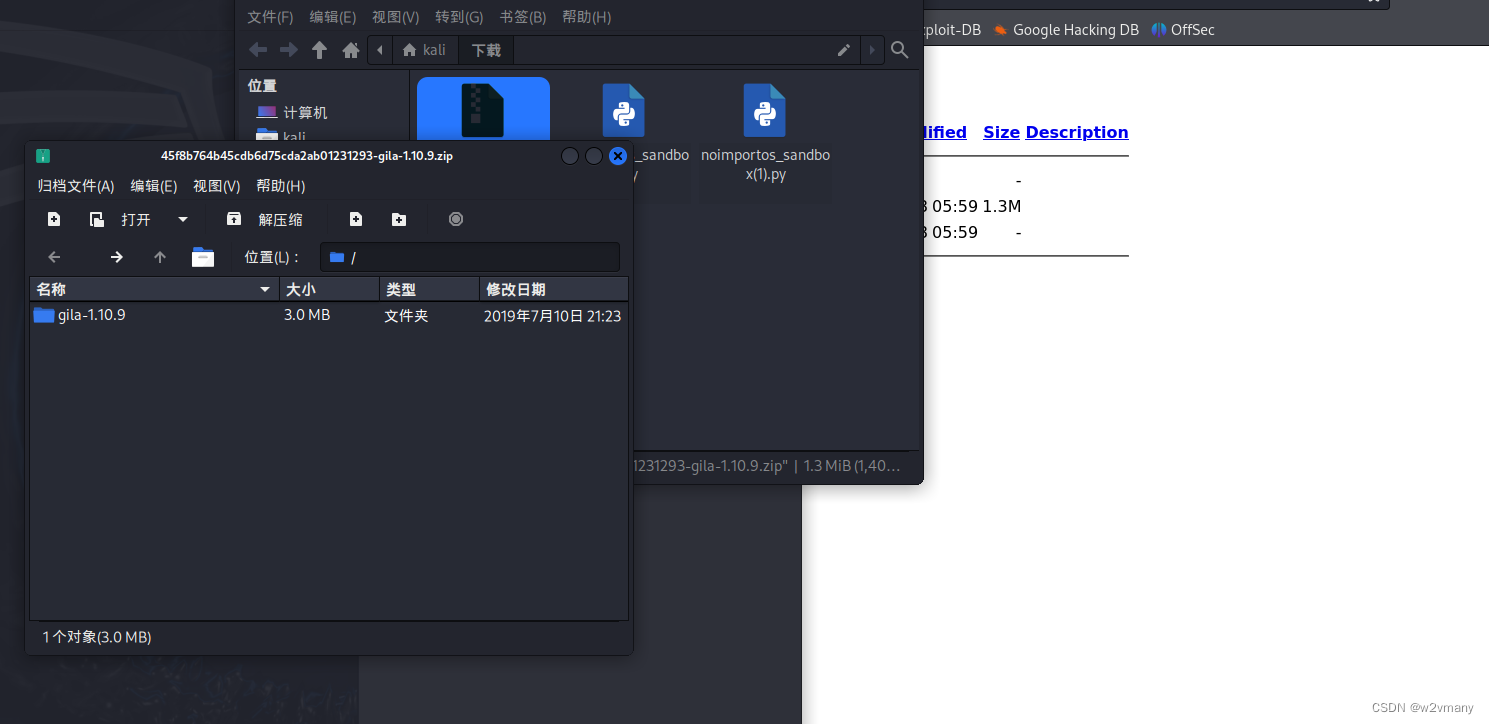The width and height of the screenshot is (1489, 724).
Task: Click the archive manager app icon in title bar
Action: 43,156
